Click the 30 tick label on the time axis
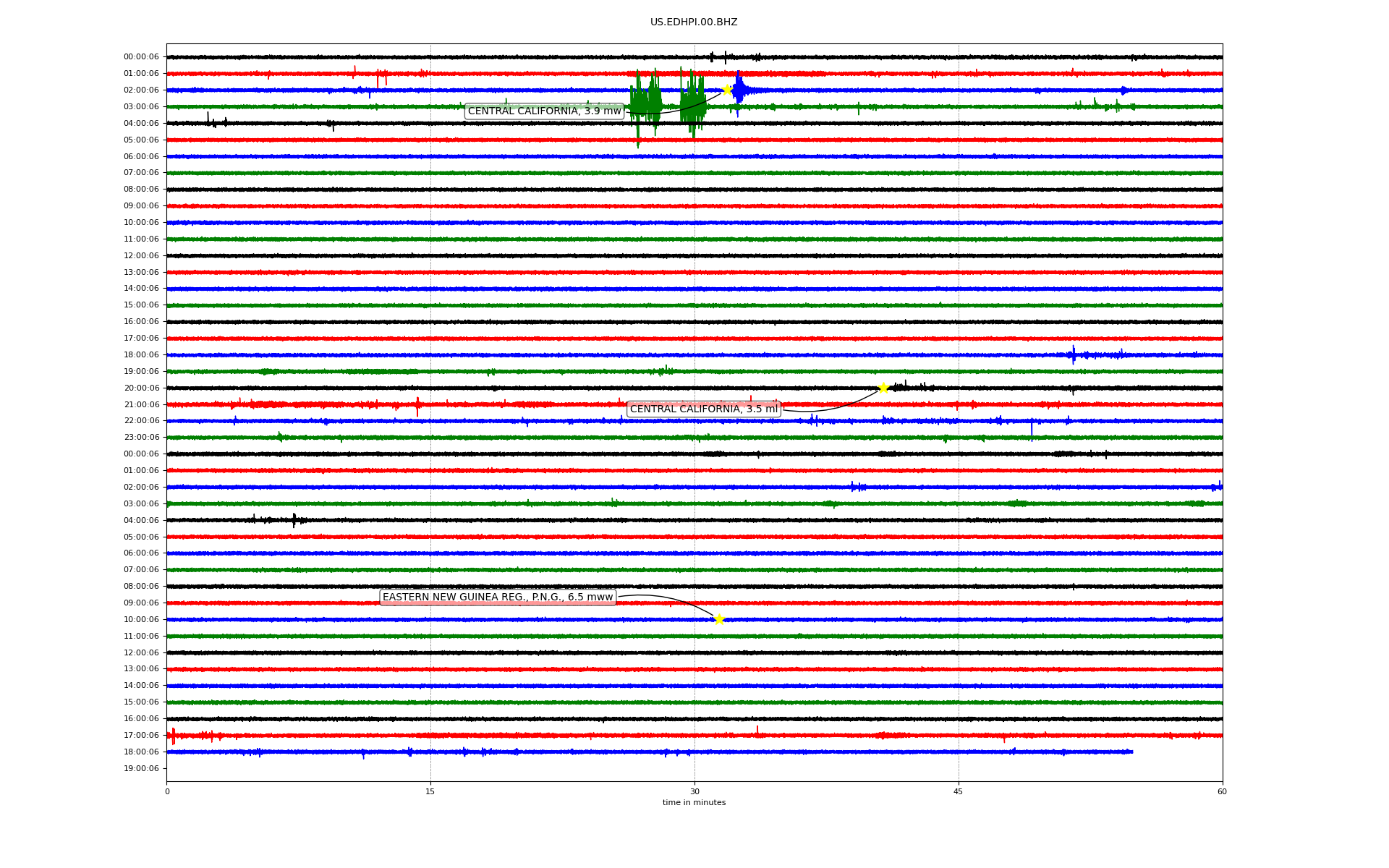Screen dimensions: 1389x868 [694, 791]
